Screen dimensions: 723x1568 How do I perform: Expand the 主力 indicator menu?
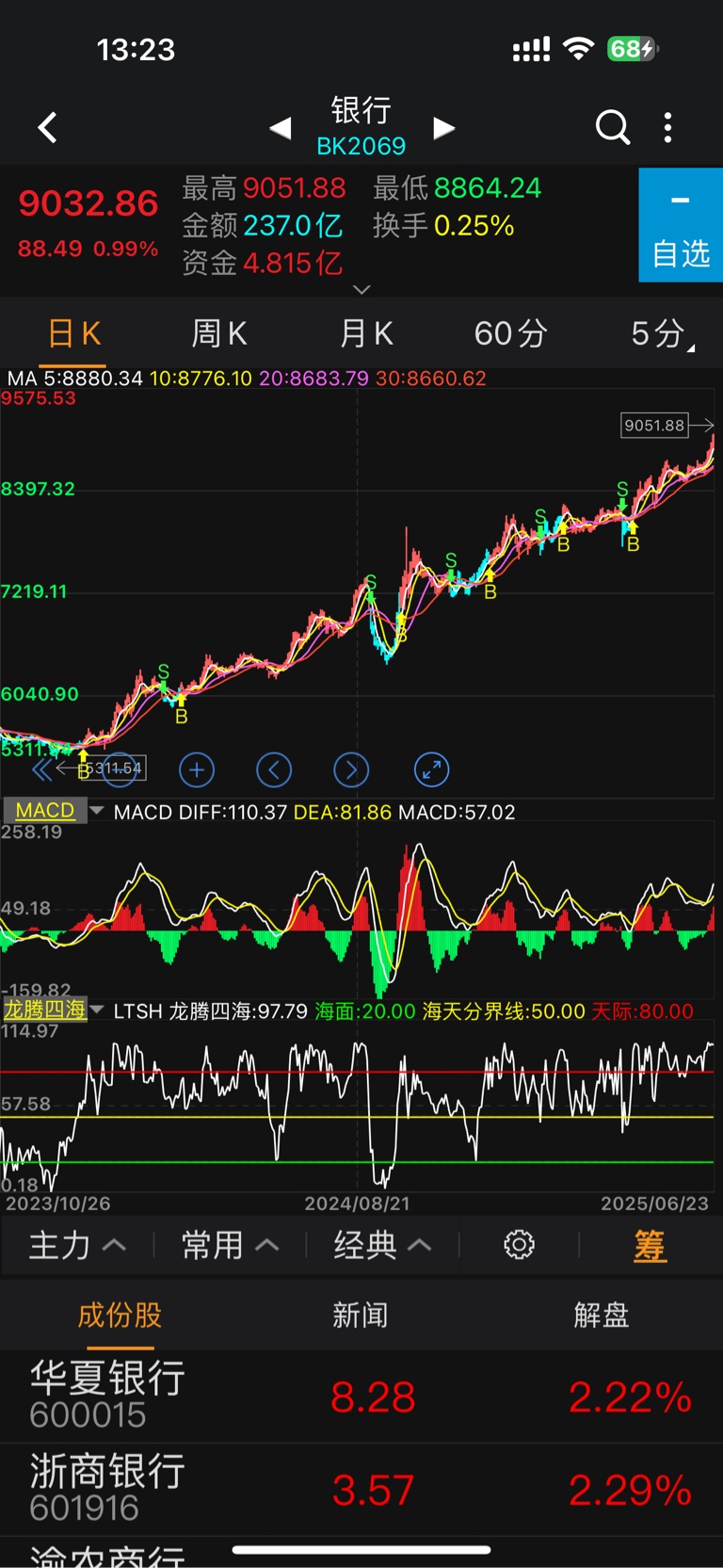coord(76,1246)
